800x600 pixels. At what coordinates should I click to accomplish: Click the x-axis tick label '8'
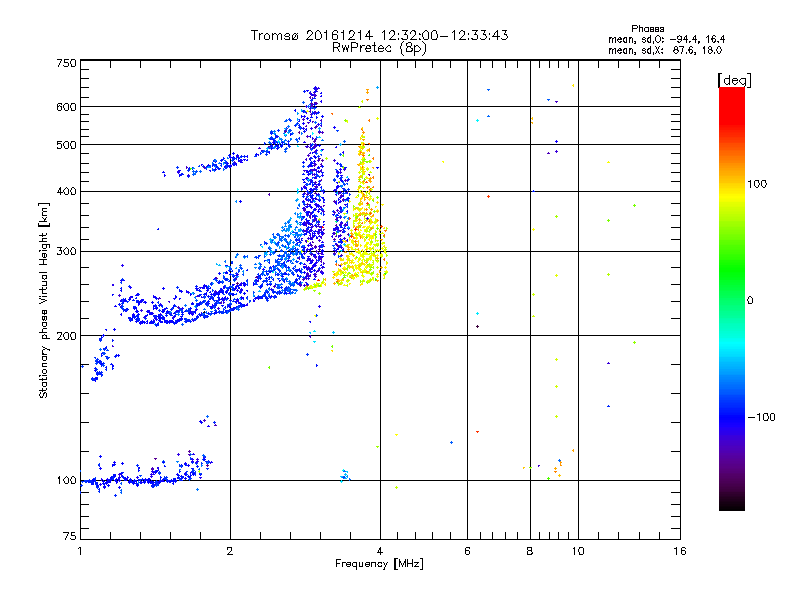tap(530, 551)
